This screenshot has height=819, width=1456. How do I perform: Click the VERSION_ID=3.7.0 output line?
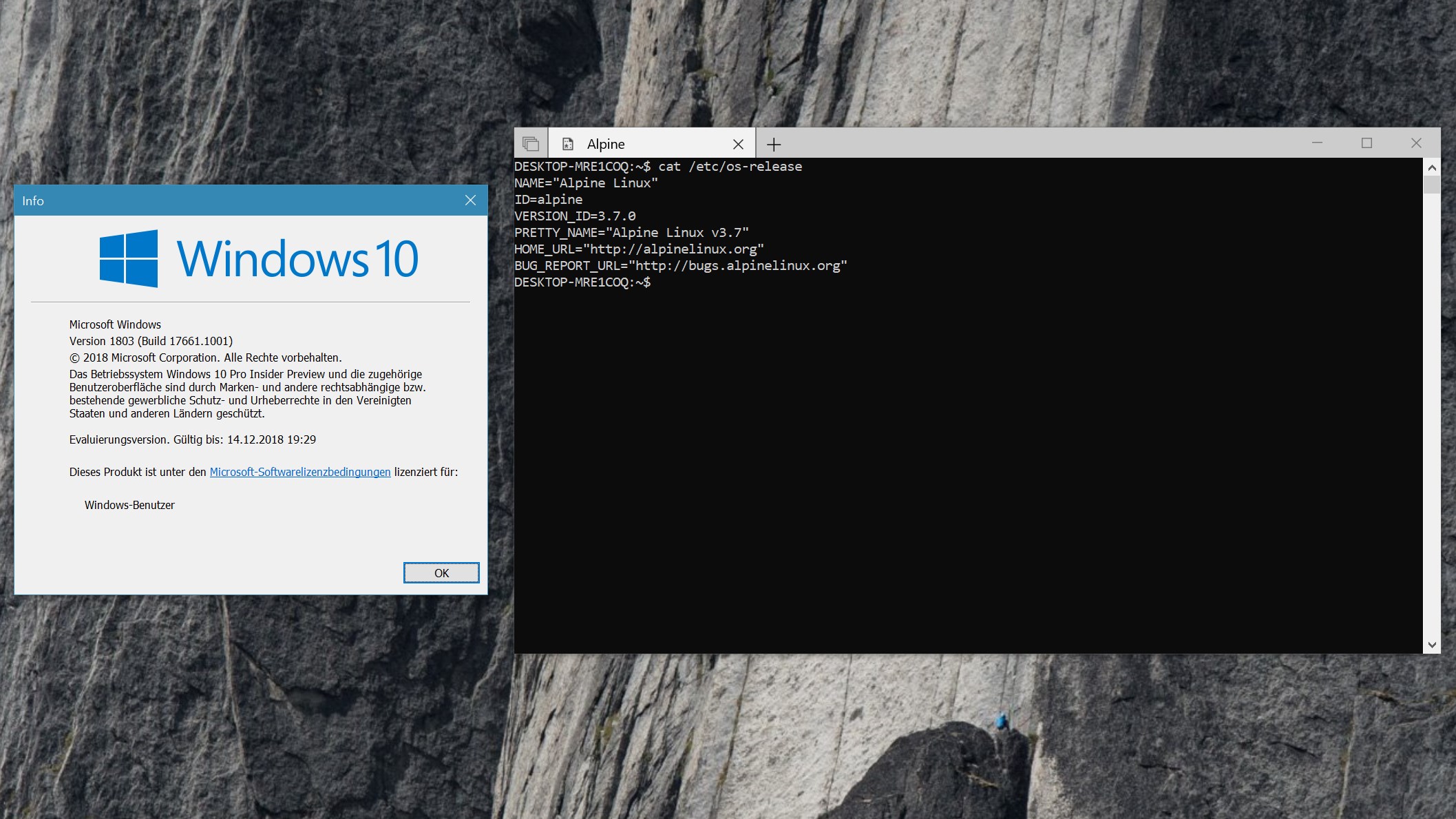(x=575, y=216)
